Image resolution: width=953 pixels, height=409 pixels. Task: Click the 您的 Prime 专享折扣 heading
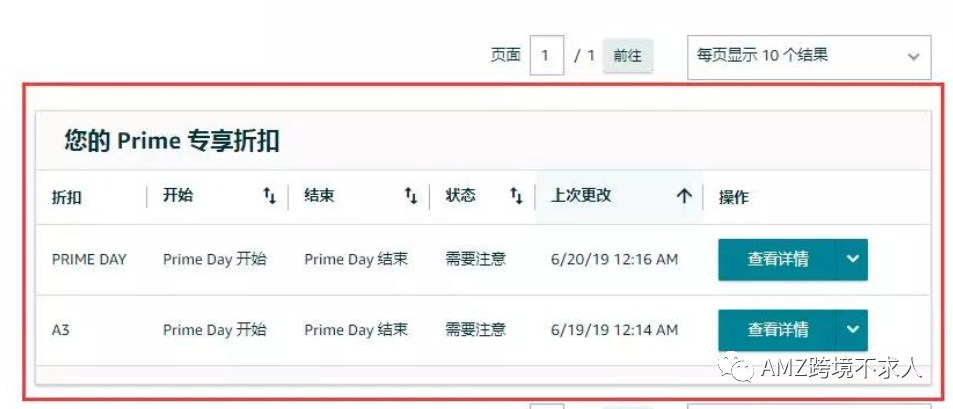(x=172, y=141)
